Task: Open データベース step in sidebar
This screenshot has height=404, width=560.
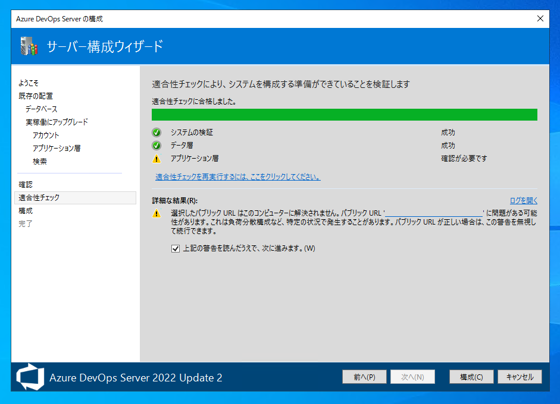Action: 41,109
